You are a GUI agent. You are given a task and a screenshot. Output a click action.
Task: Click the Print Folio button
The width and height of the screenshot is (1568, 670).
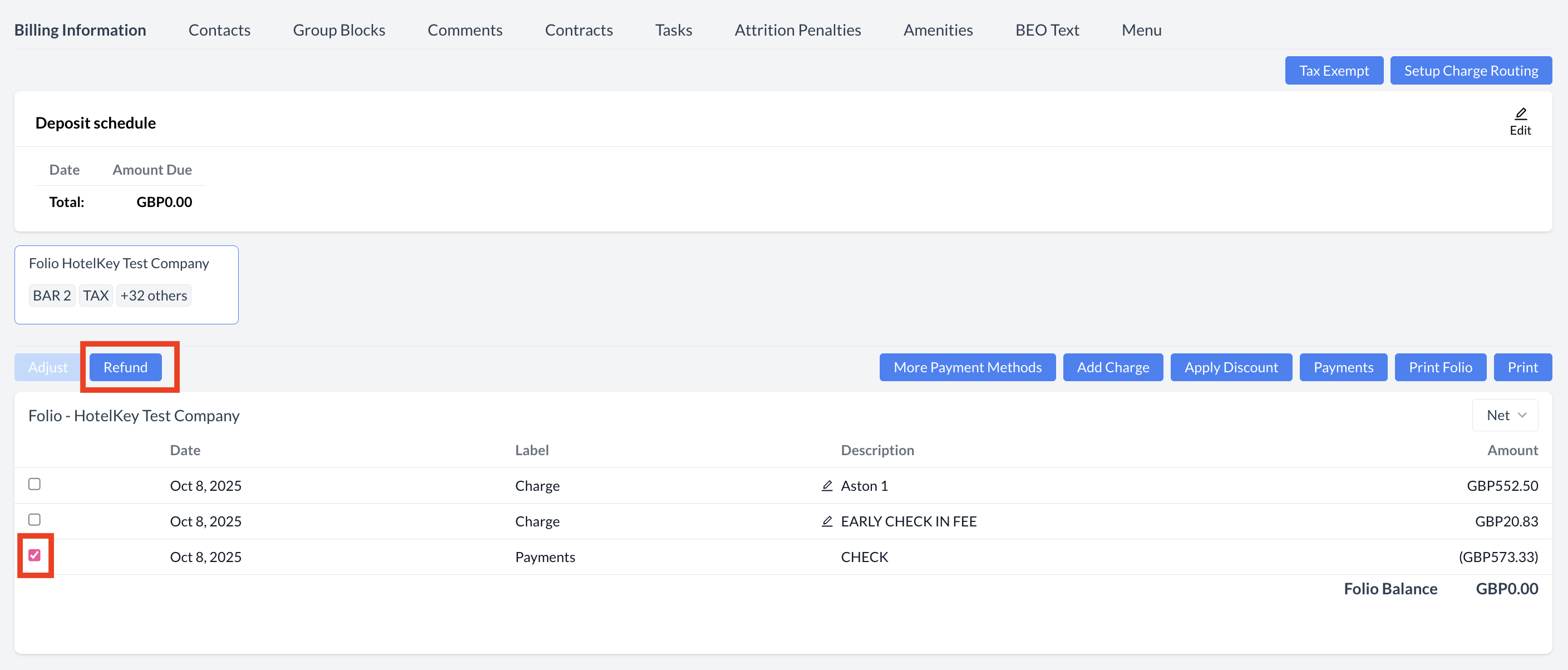coord(1439,368)
